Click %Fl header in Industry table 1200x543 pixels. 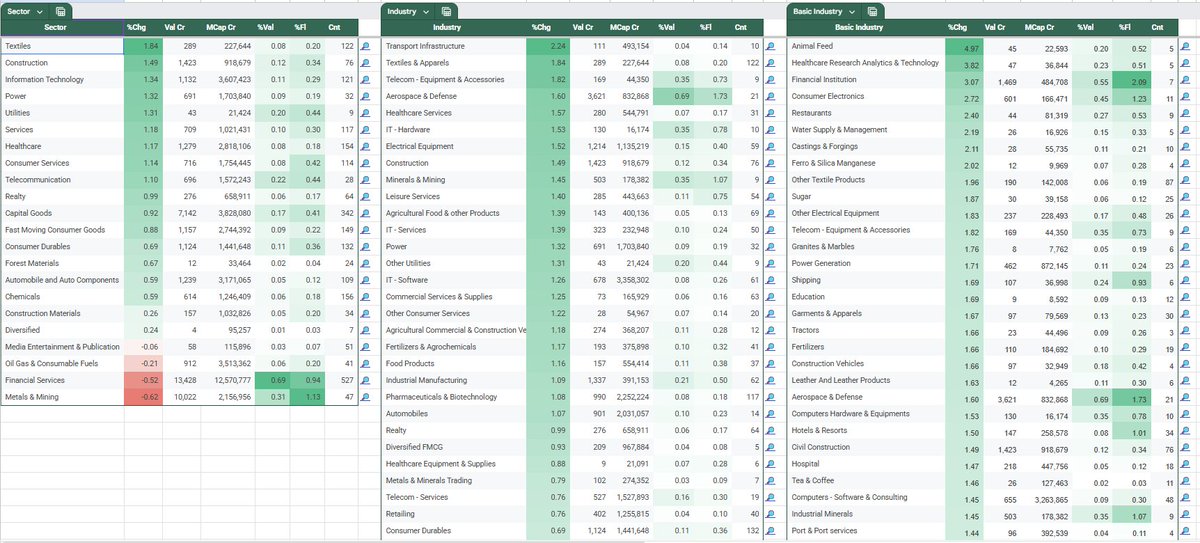coord(706,28)
